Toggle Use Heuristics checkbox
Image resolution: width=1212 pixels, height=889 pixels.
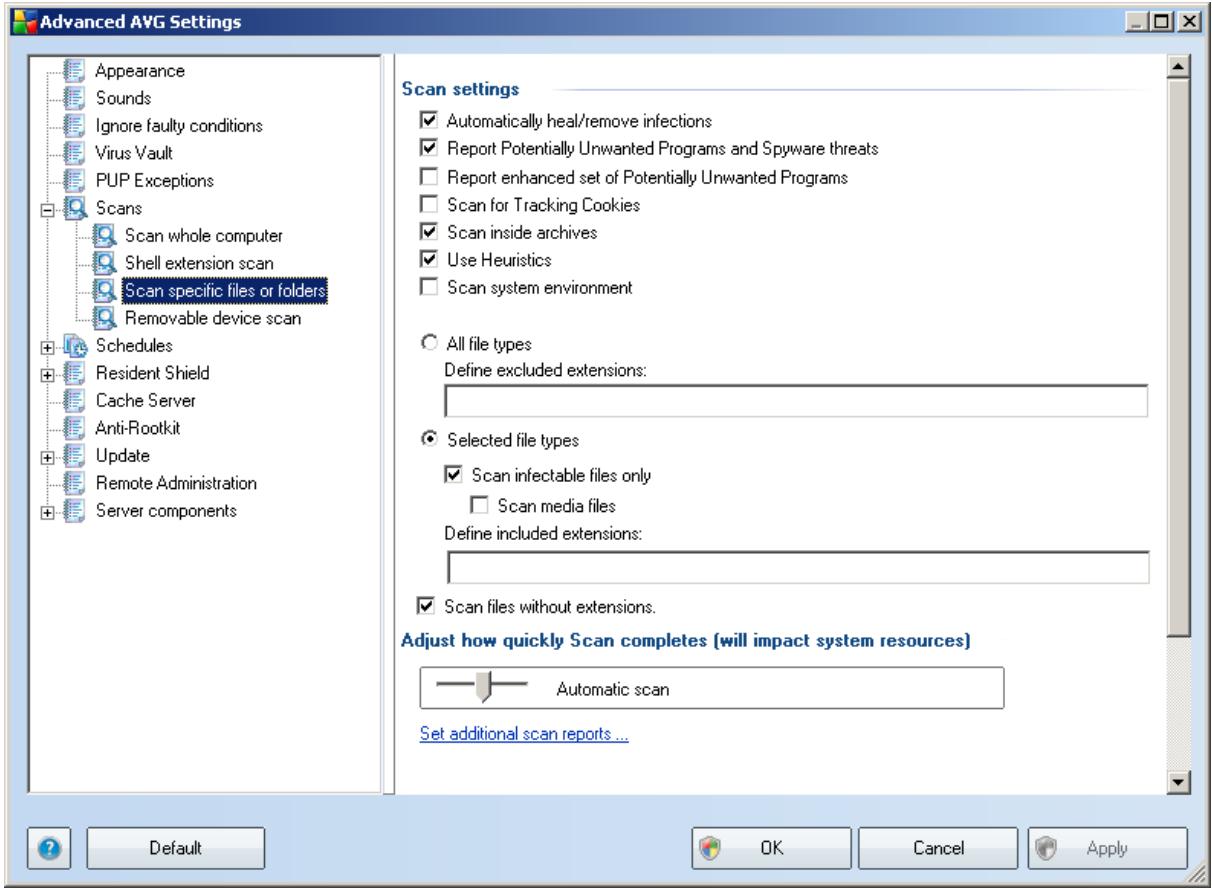coord(428,260)
